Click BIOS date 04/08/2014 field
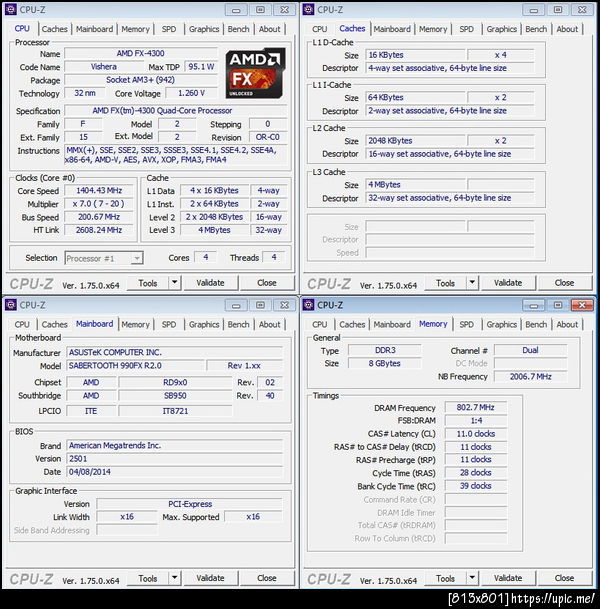This screenshot has width=600, height=609. pyautogui.click(x=175, y=472)
